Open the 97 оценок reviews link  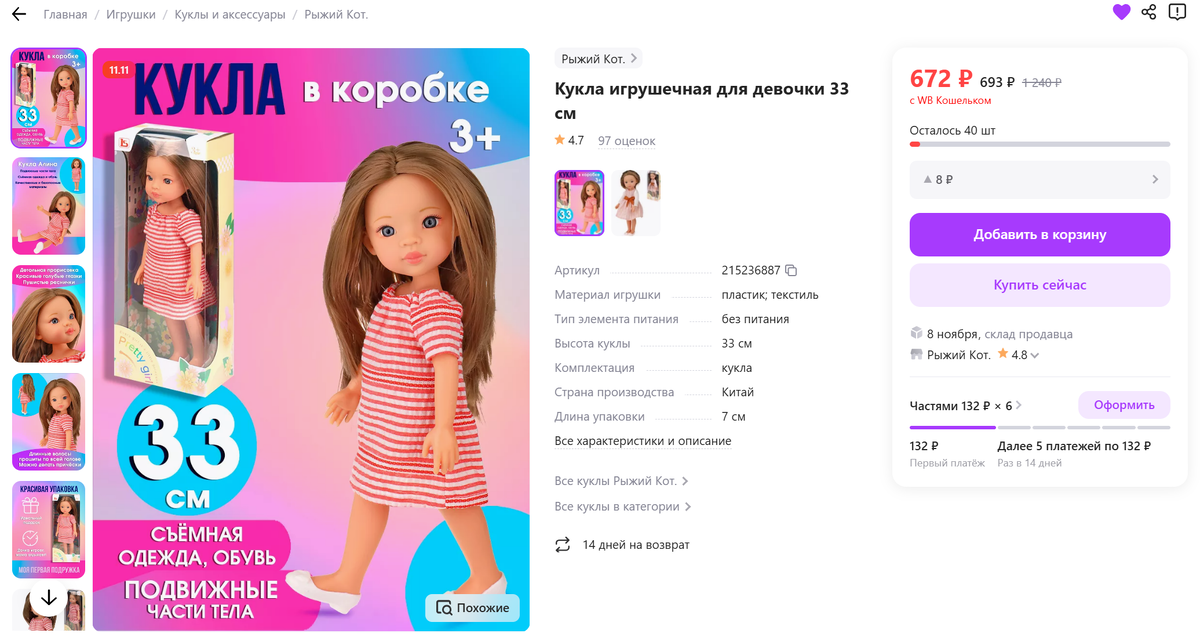(627, 141)
